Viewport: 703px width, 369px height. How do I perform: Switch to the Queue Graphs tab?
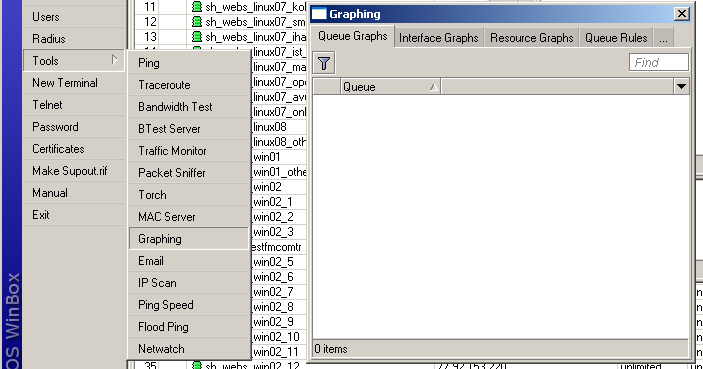pyautogui.click(x=353, y=36)
